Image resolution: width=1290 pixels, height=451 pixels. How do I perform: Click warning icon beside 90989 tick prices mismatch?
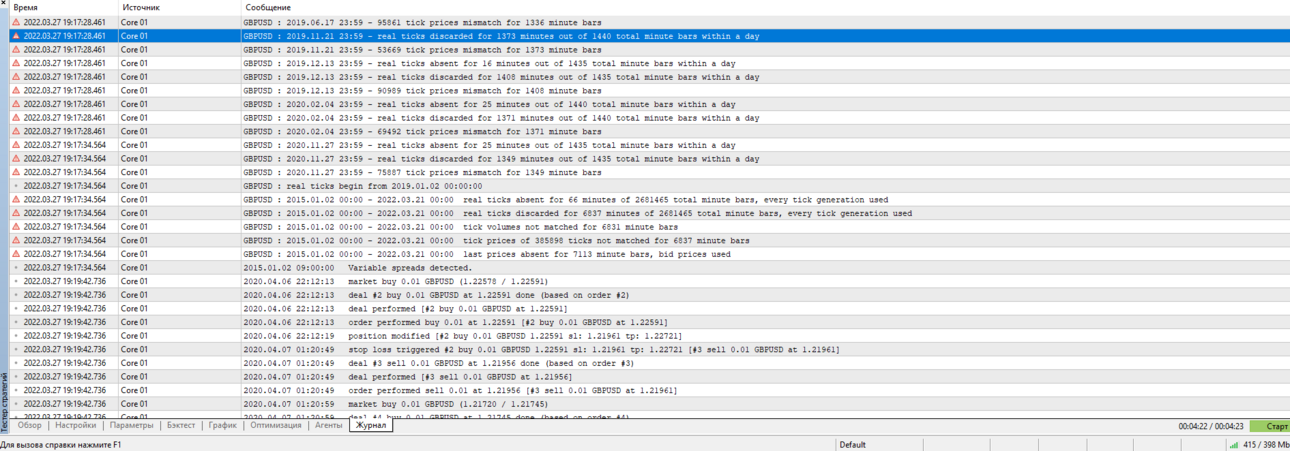click(x=16, y=90)
